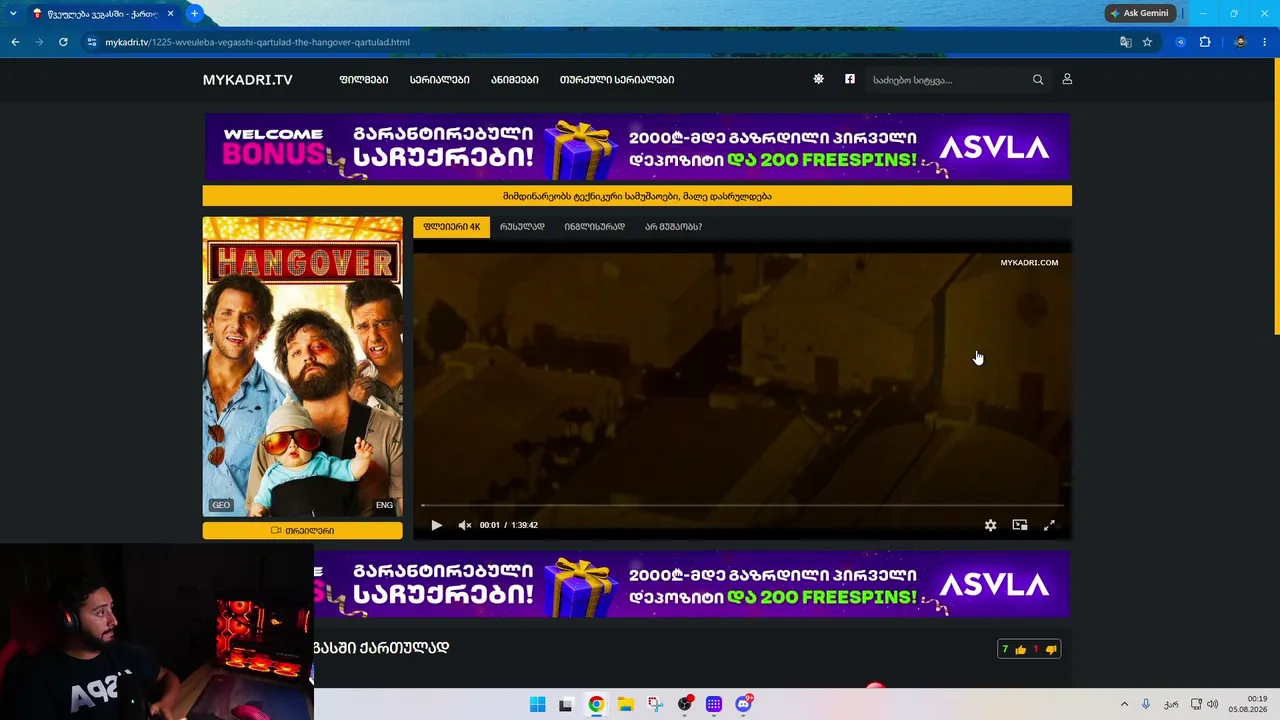Open network and volume quick settings
The width and height of the screenshot is (1280, 720).
(x=1204, y=704)
